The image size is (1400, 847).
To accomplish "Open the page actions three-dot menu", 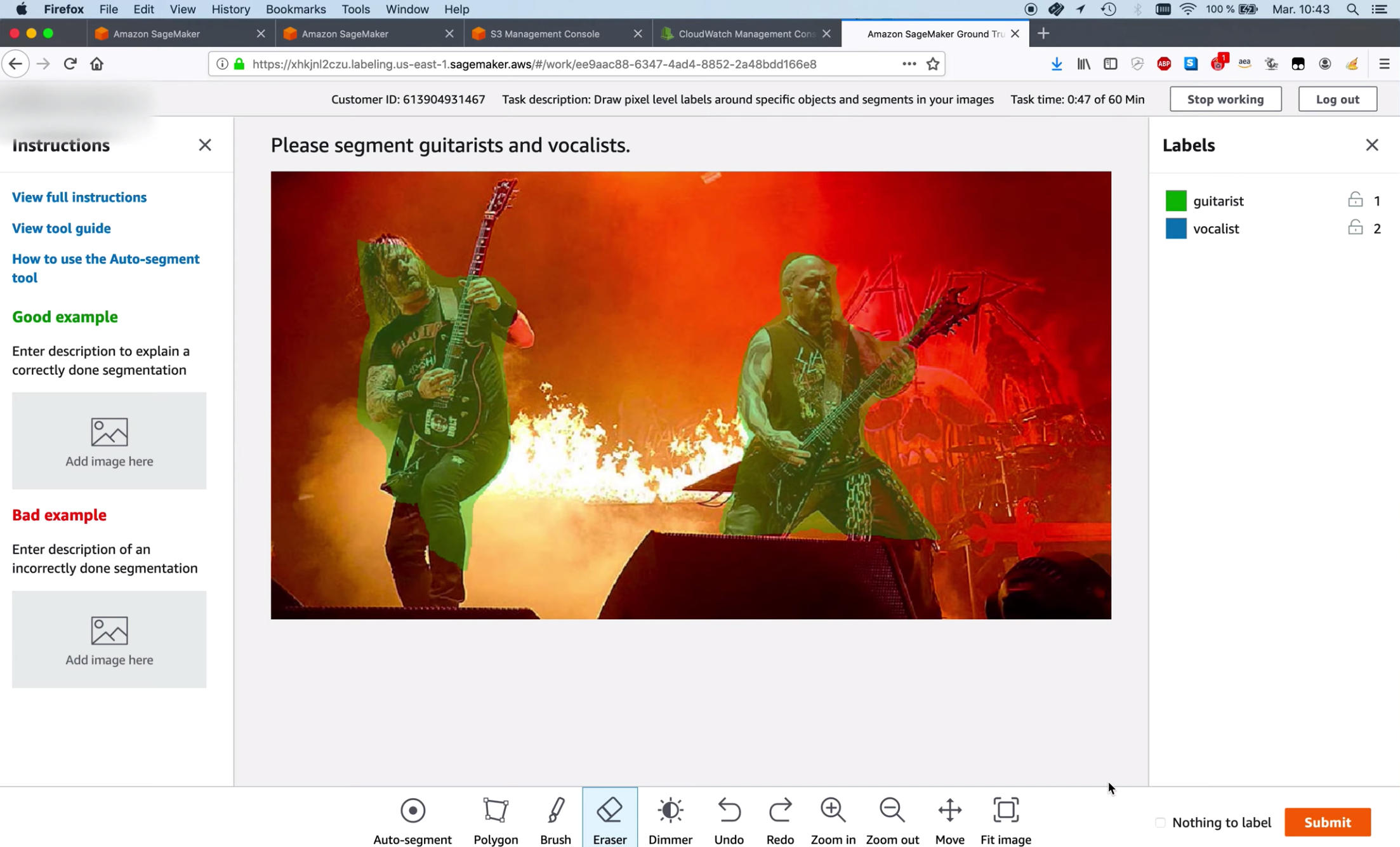I will click(909, 63).
